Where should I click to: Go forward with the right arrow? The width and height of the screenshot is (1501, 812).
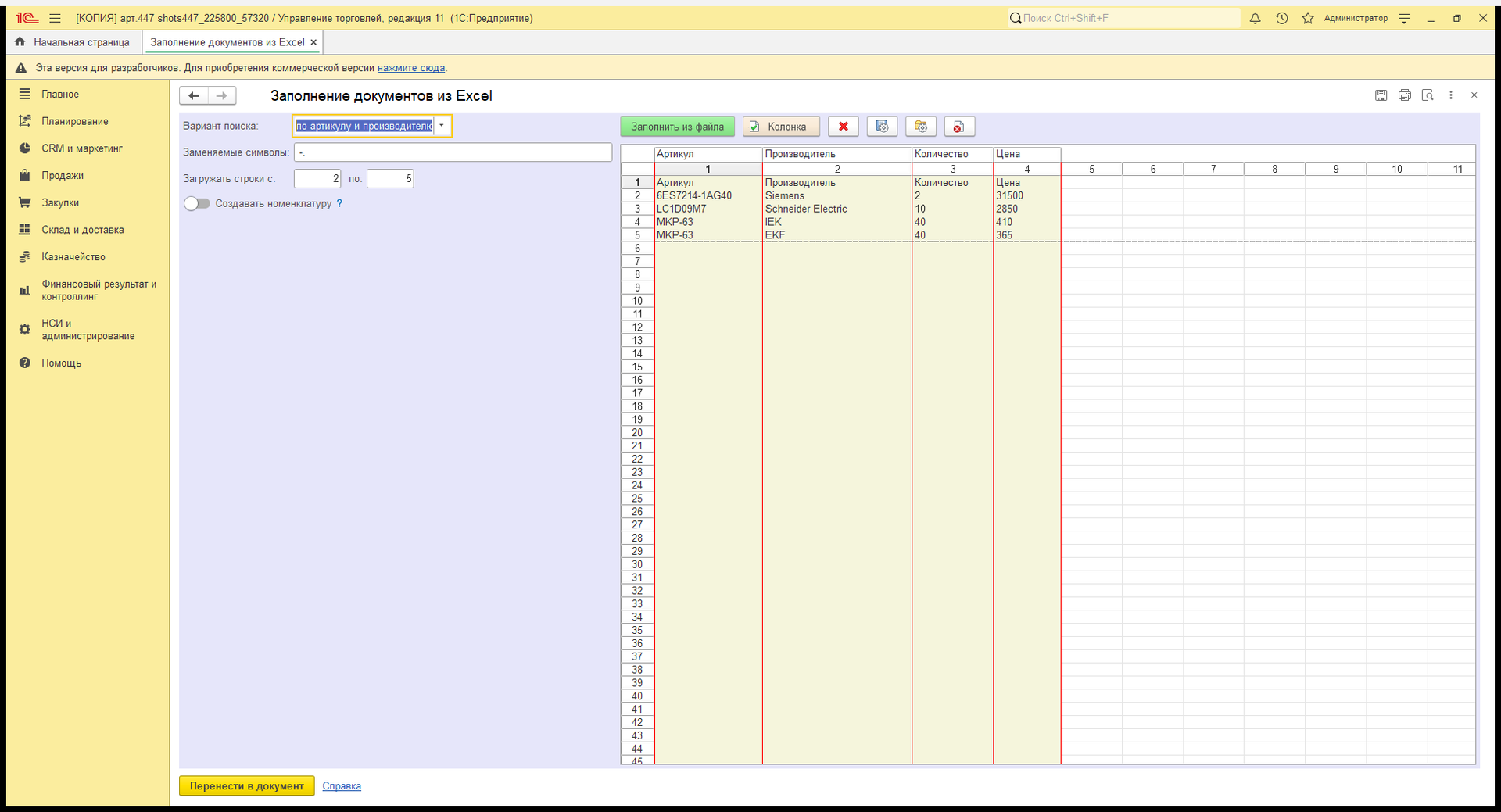click(222, 95)
